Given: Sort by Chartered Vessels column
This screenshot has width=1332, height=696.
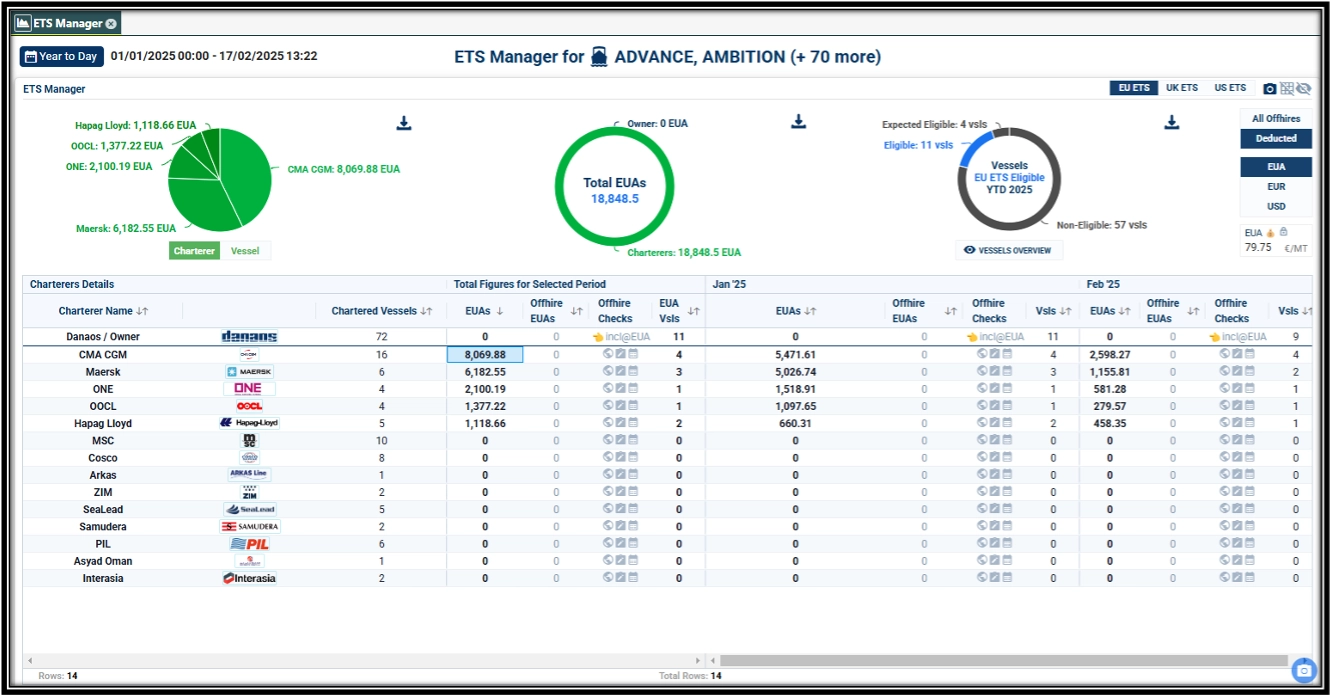Looking at the screenshot, I should point(381,311).
